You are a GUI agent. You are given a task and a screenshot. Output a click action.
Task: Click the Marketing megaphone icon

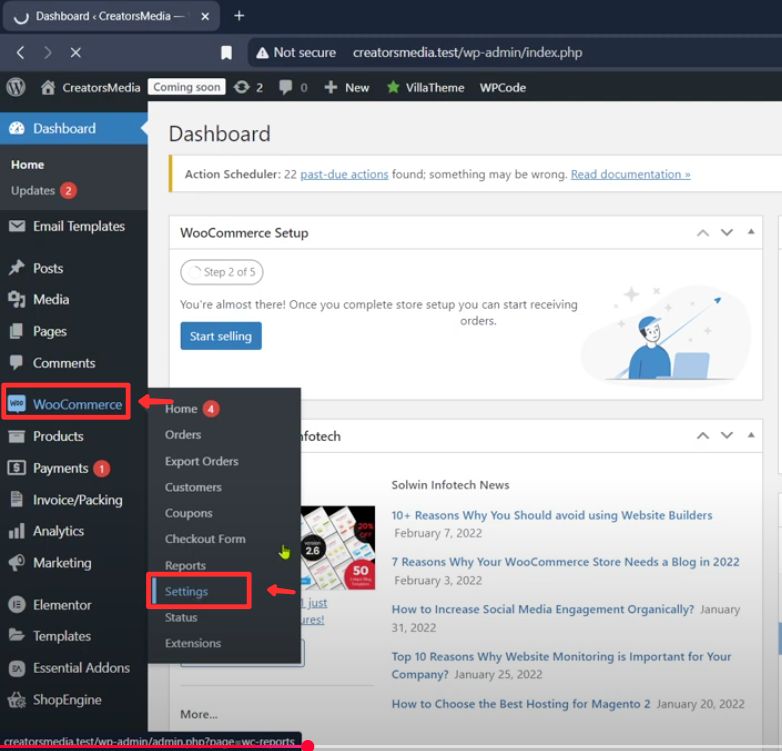coord(16,563)
